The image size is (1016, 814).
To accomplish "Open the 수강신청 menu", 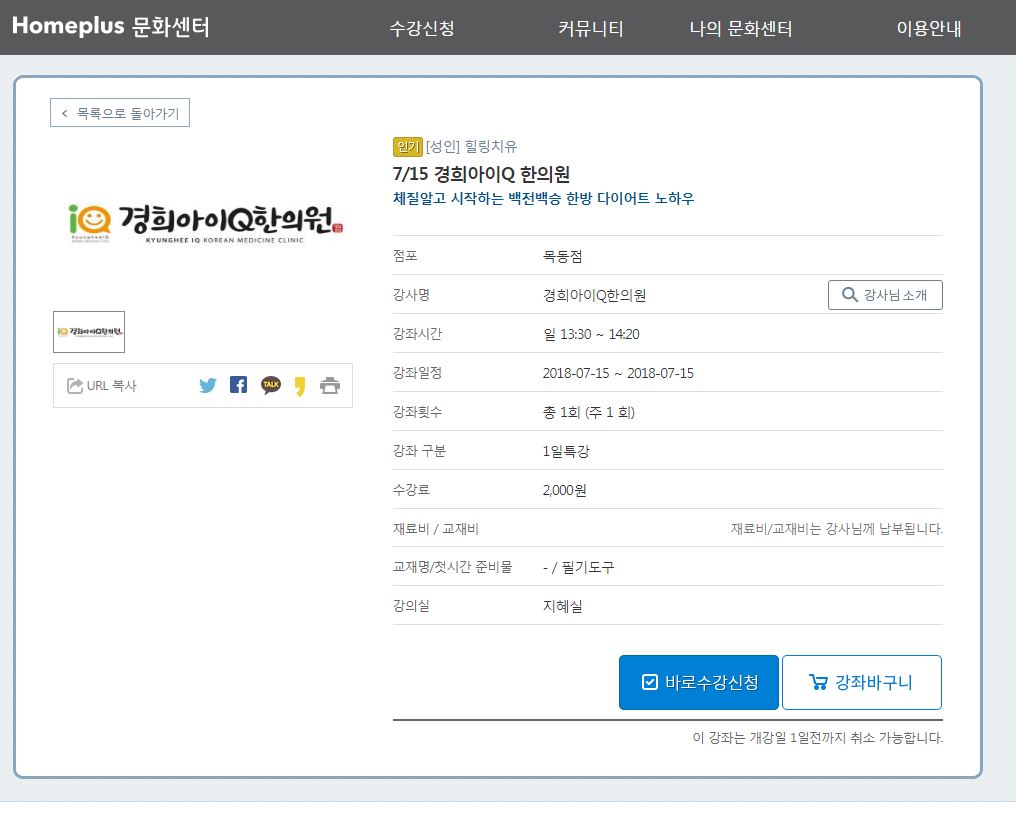I will coord(422,29).
